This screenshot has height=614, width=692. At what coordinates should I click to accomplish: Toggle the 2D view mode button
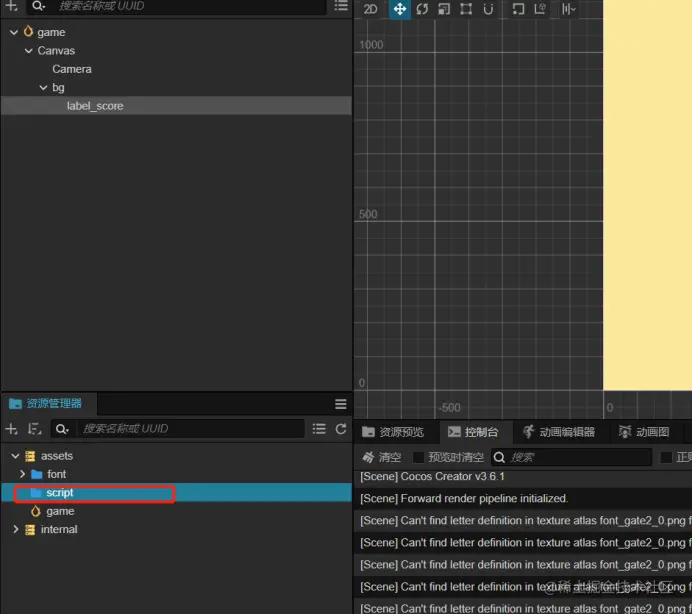pos(370,9)
